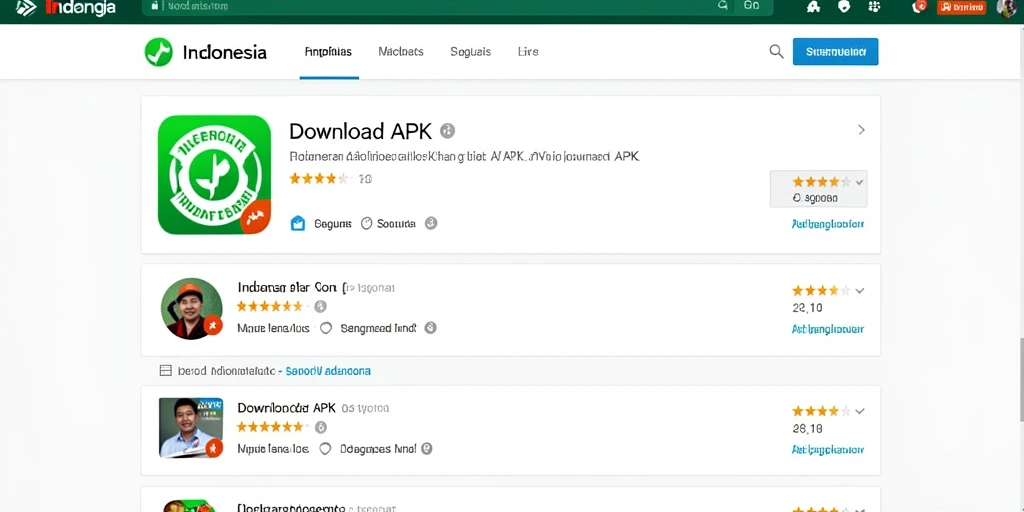
Task: Open the right chevron on the Download APK card
Action: pyautogui.click(x=861, y=130)
